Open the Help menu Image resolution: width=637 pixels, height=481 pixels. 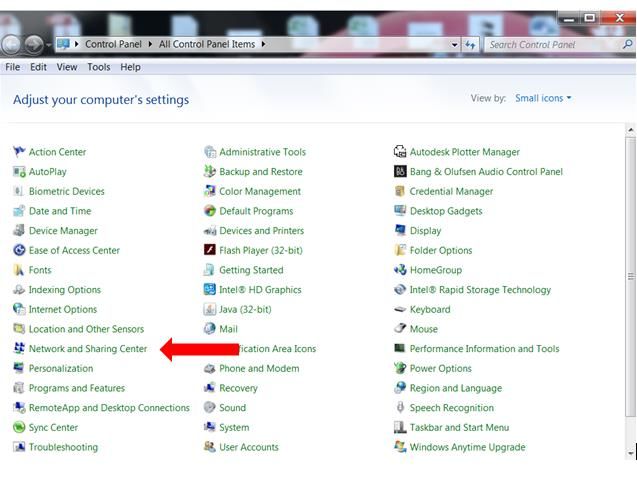130,67
